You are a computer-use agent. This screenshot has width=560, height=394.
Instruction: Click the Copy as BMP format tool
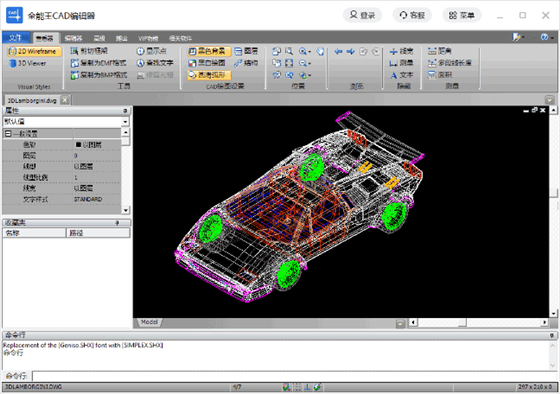point(99,75)
